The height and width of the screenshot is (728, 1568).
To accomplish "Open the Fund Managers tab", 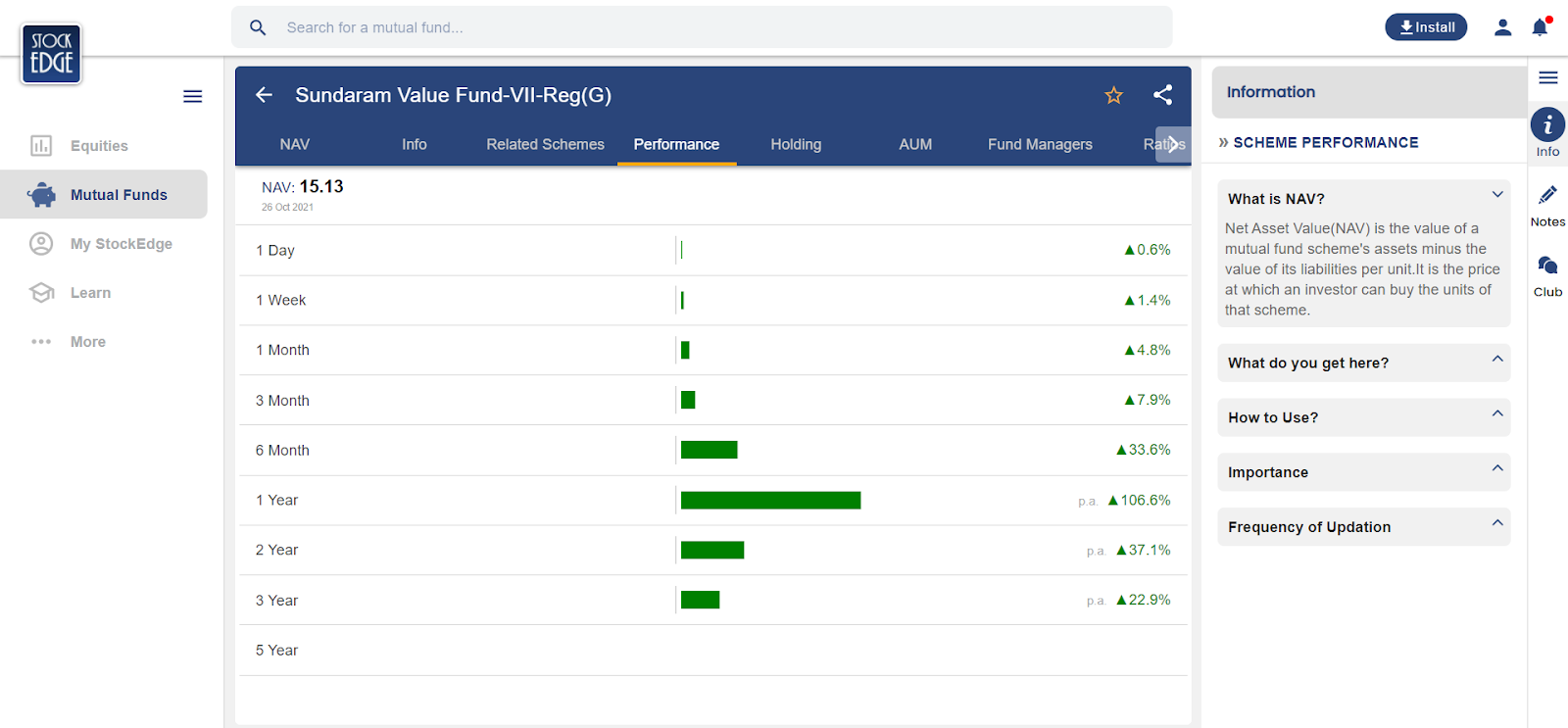I will click(1040, 144).
